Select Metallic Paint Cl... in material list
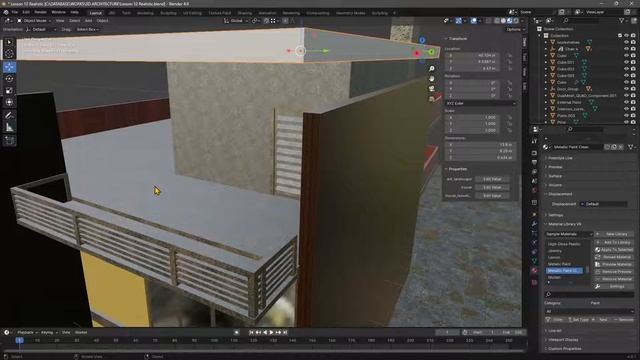The height and width of the screenshot is (360, 640). tap(565, 270)
